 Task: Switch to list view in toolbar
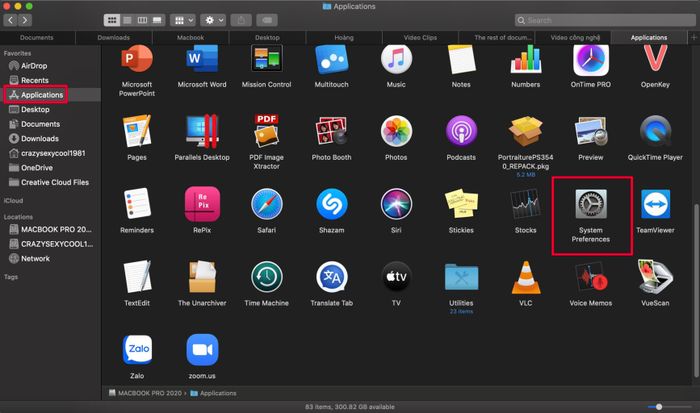pos(127,20)
